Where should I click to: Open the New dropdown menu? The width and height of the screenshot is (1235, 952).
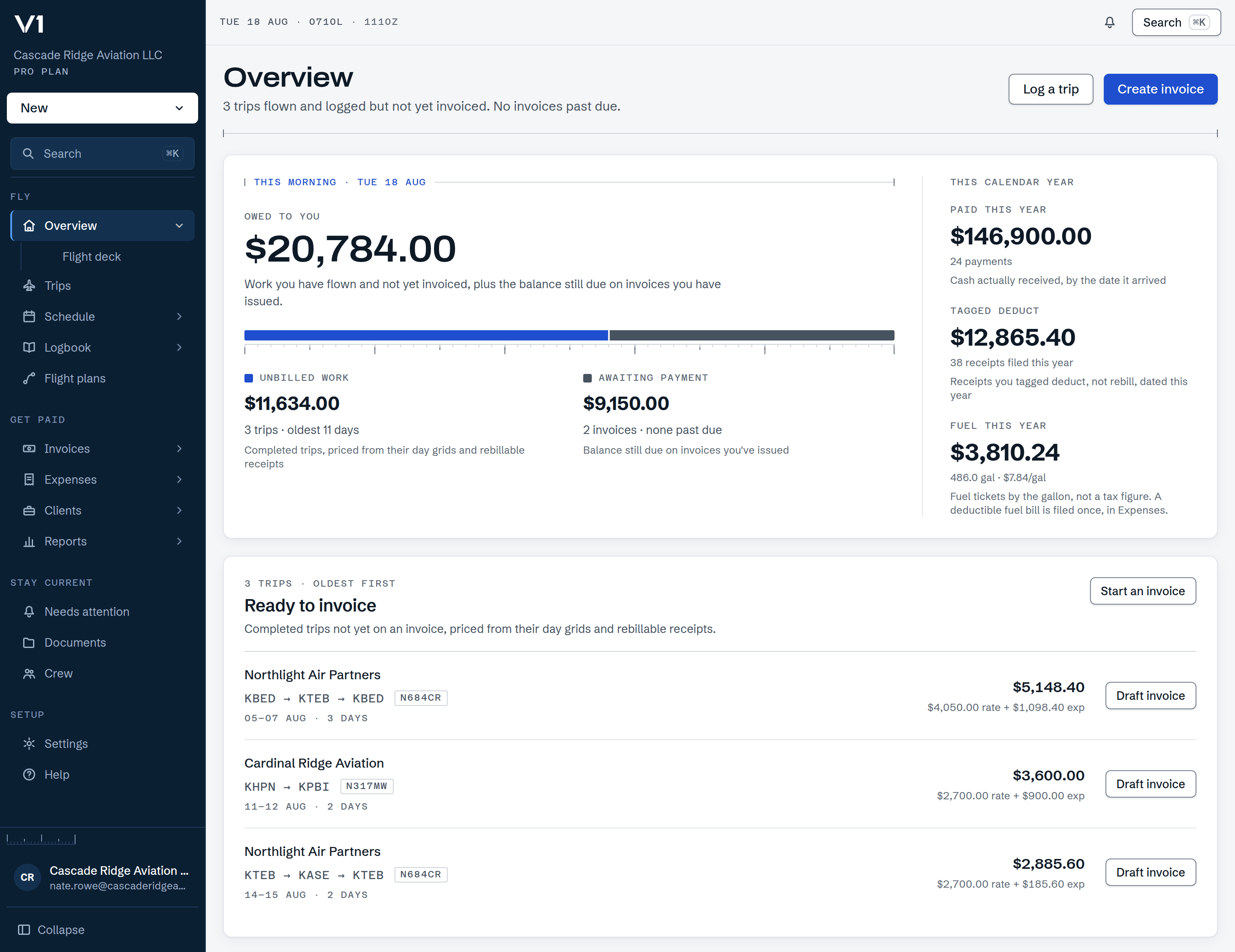(102, 108)
